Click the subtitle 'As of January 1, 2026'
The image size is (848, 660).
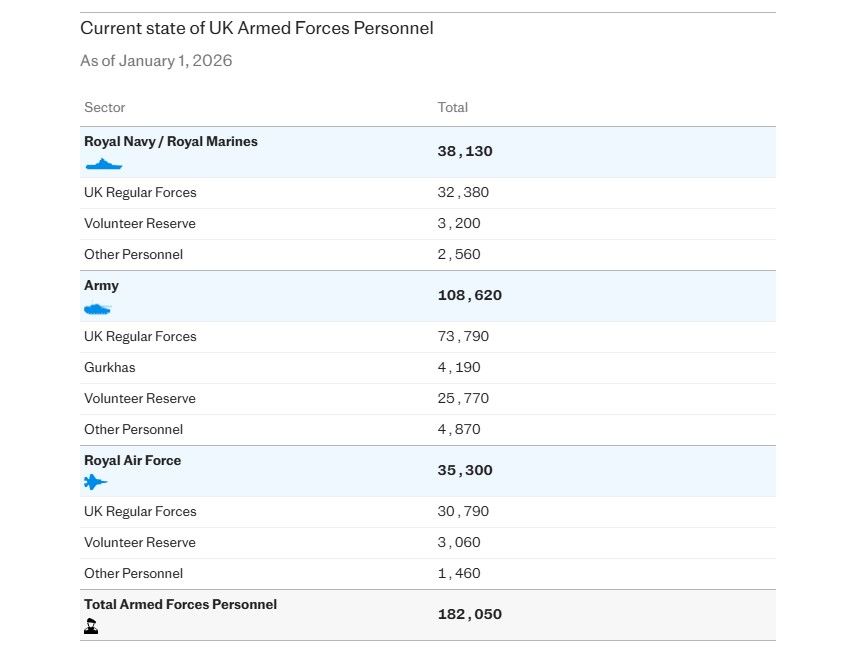[x=156, y=61]
